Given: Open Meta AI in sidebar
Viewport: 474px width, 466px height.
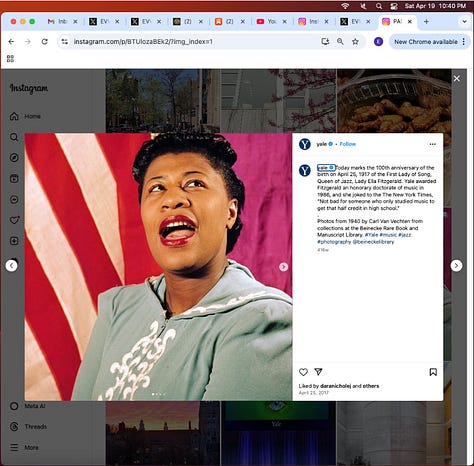Looking at the screenshot, I should click(27, 406).
